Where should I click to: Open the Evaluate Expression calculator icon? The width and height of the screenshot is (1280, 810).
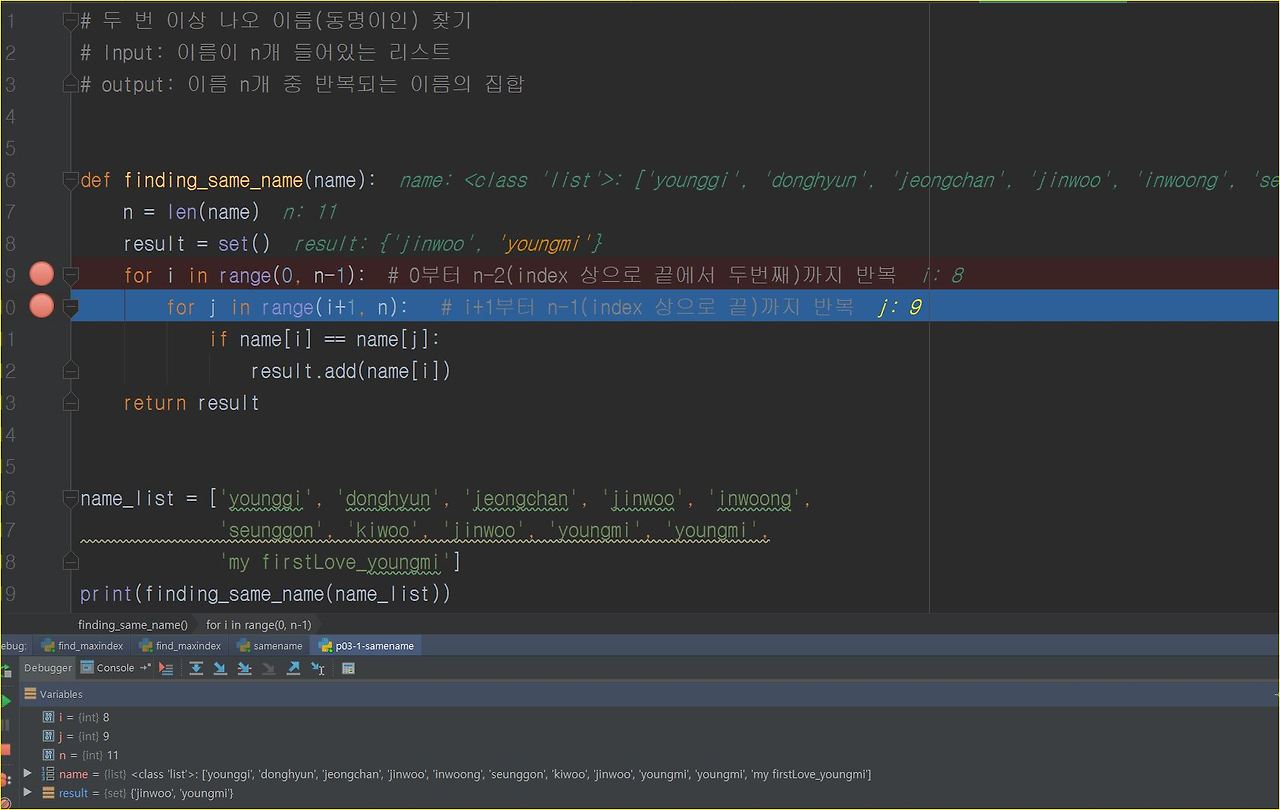[x=348, y=668]
